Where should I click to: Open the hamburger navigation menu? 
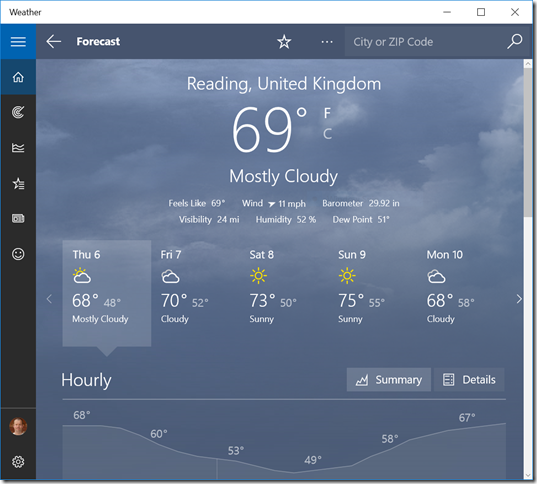(18, 41)
